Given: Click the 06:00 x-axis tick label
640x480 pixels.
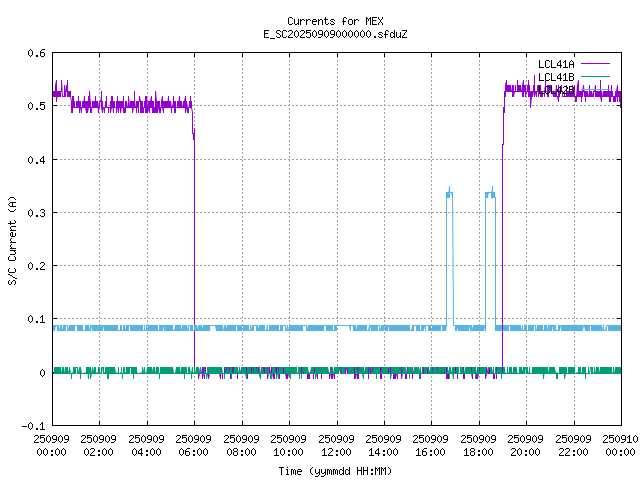Looking at the screenshot, I should 194,444.
